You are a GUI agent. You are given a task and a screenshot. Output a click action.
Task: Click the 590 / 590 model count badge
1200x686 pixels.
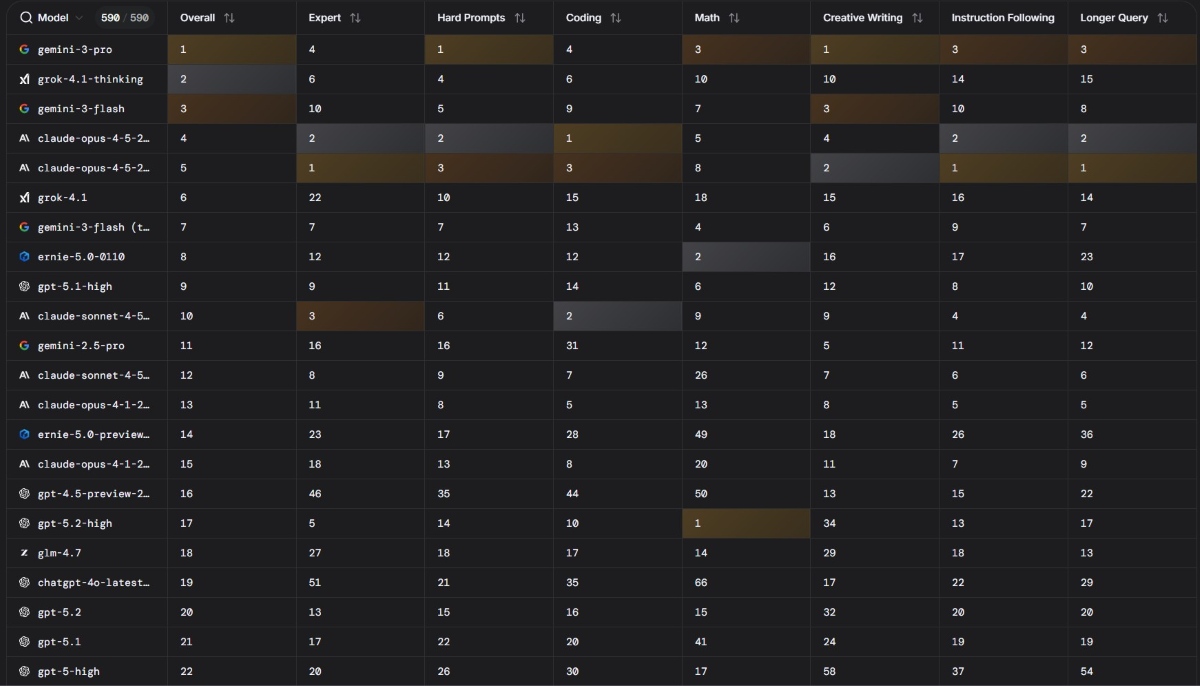pyautogui.click(x=125, y=18)
